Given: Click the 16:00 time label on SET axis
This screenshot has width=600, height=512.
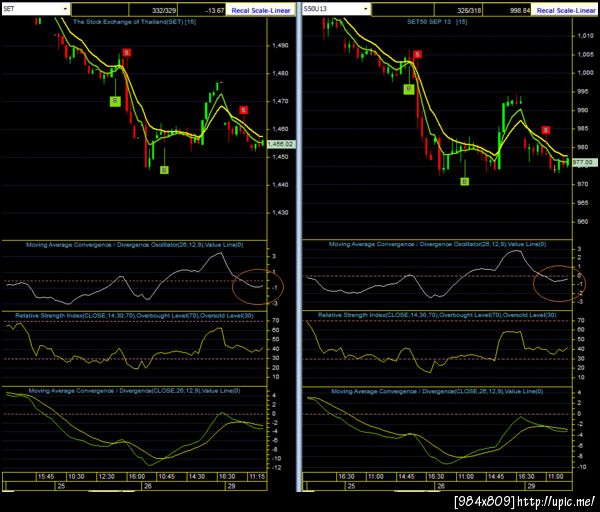Looking at the screenshot, I should point(137,476).
